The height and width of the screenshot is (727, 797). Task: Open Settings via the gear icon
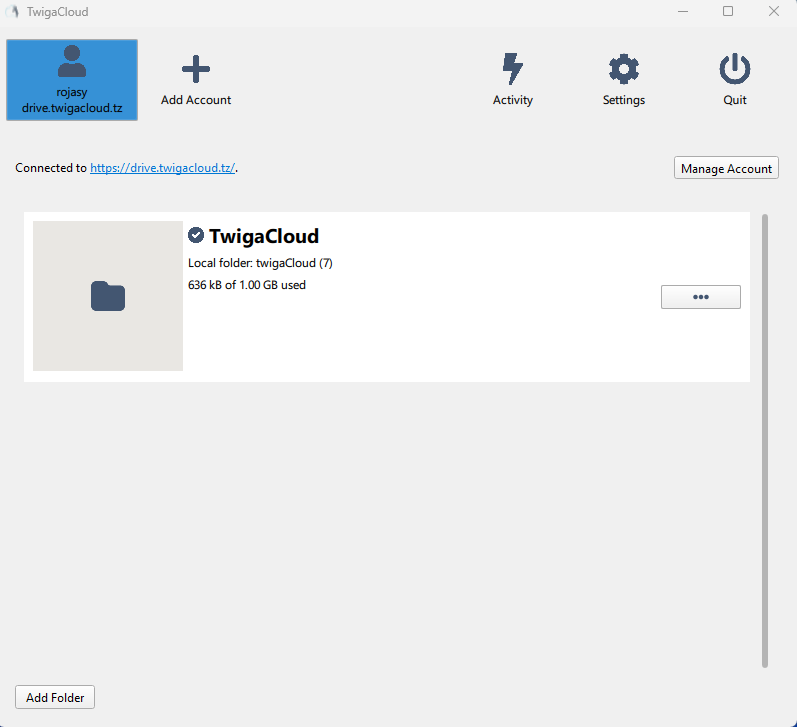pyautogui.click(x=624, y=69)
